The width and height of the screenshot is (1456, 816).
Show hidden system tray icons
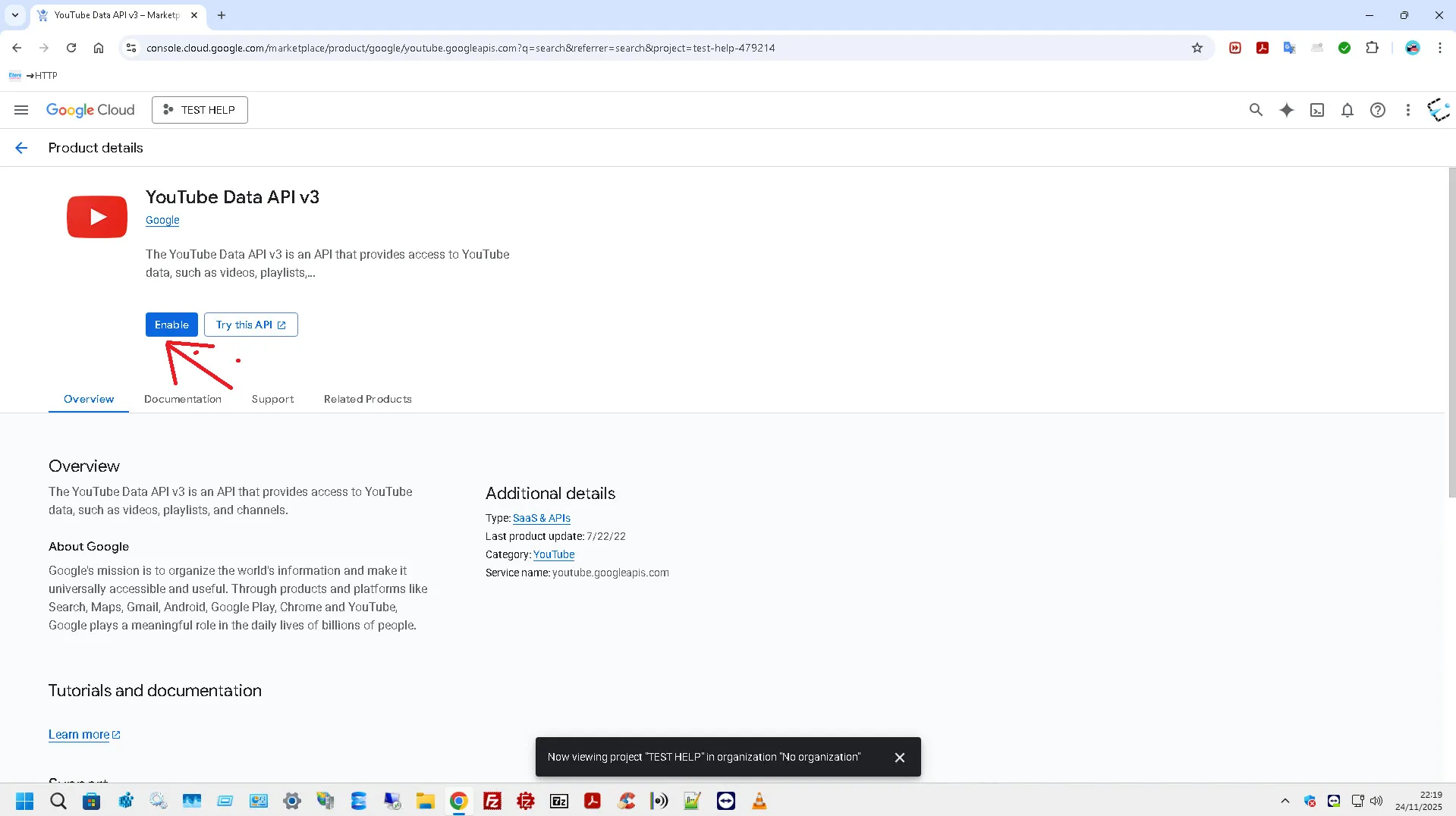tap(1285, 801)
